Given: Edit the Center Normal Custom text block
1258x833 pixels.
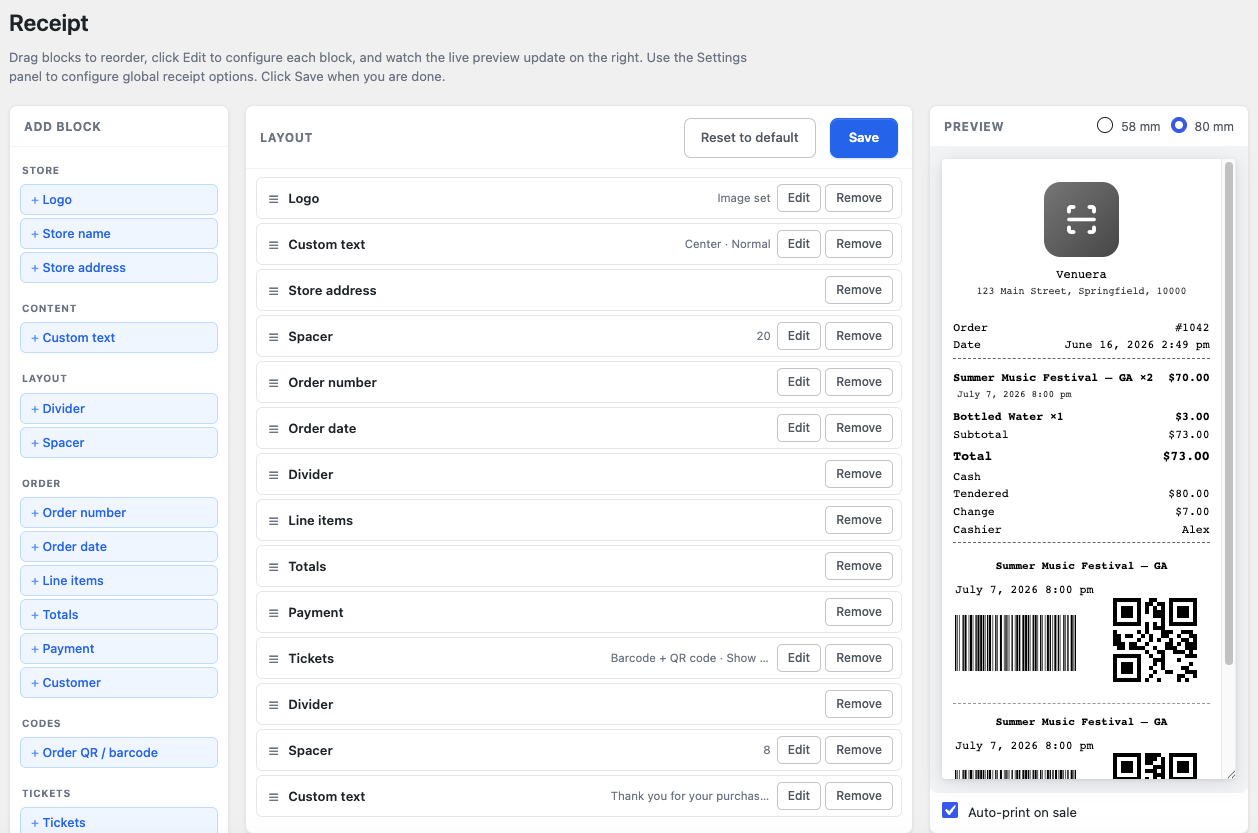Looking at the screenshot, I should [x=799, y=244].
